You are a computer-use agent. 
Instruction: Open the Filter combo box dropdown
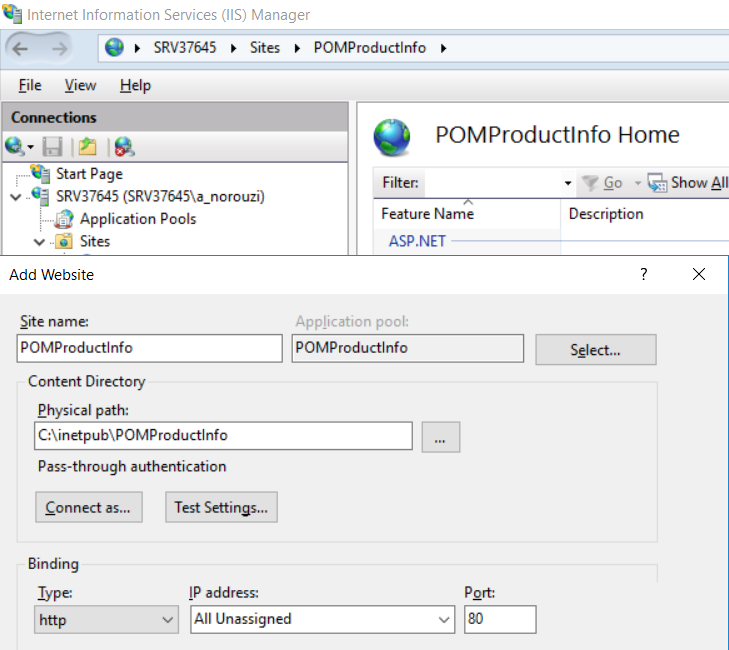(x=568, y=183)
